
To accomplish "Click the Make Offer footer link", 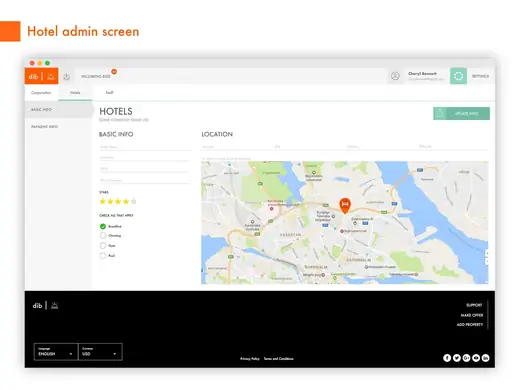I will [x=472, y=315].
